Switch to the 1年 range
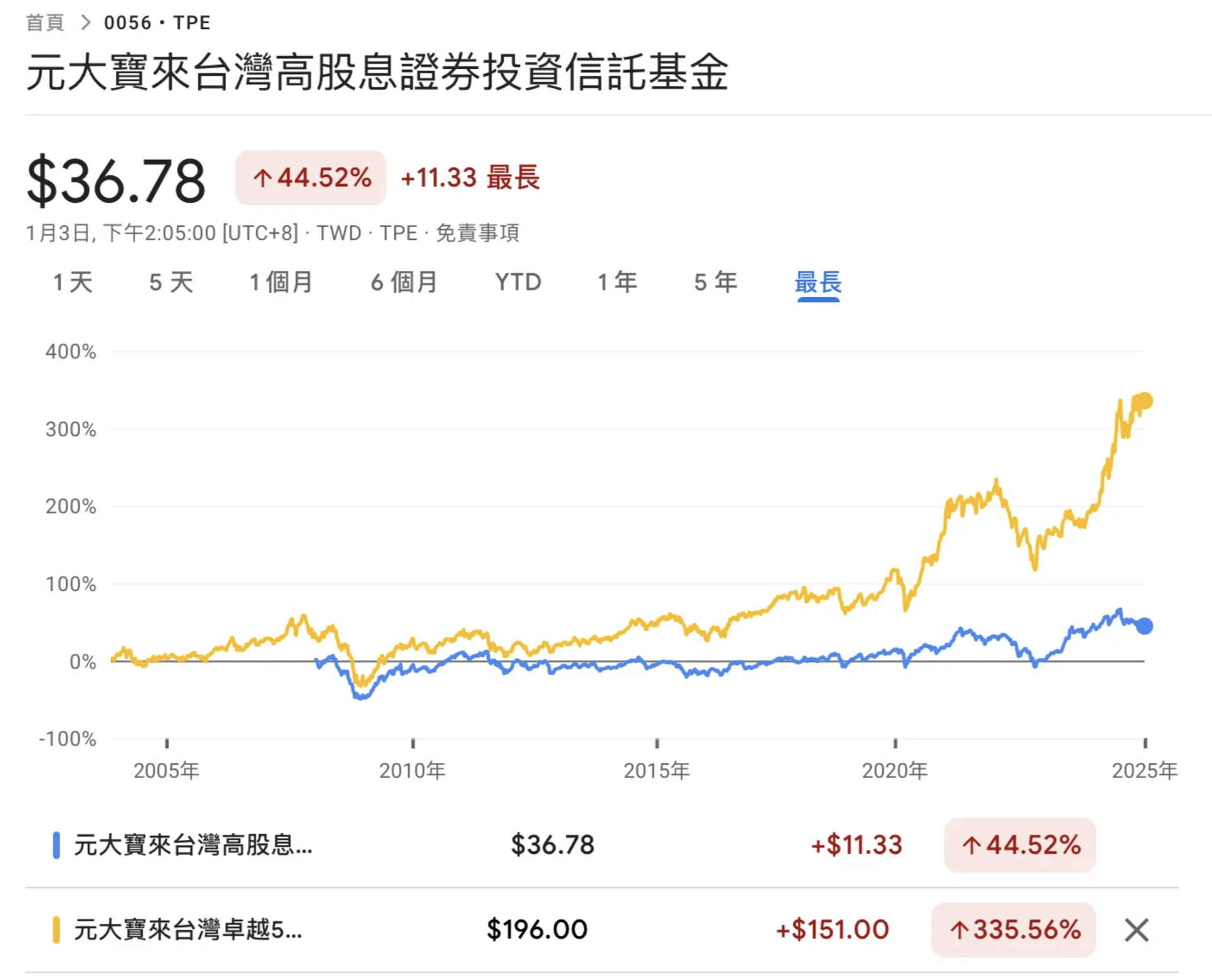This screenshot has height=980, width=1212. [617, 282]
